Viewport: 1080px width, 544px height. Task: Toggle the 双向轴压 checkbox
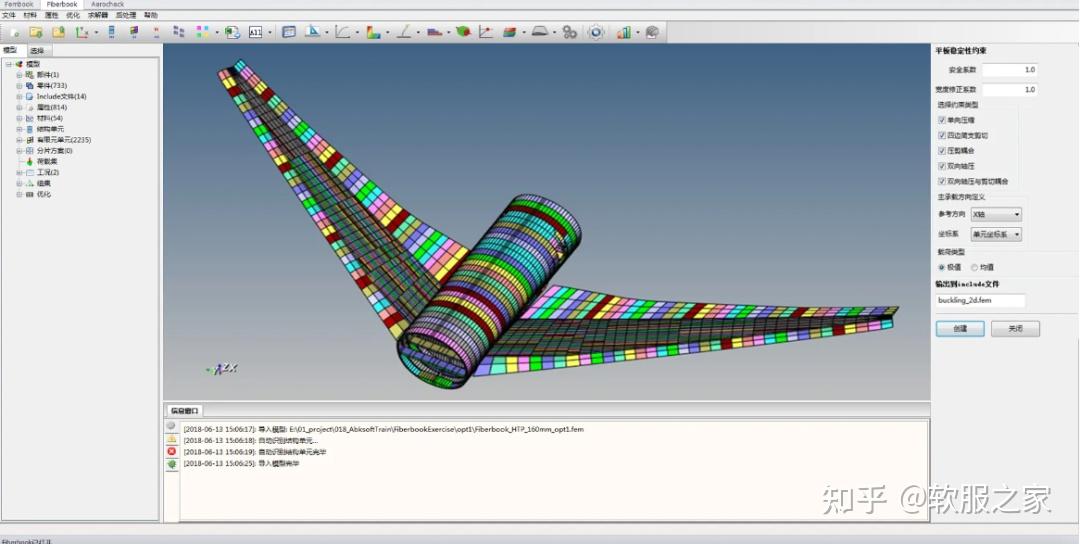click(x=942, y=166)
